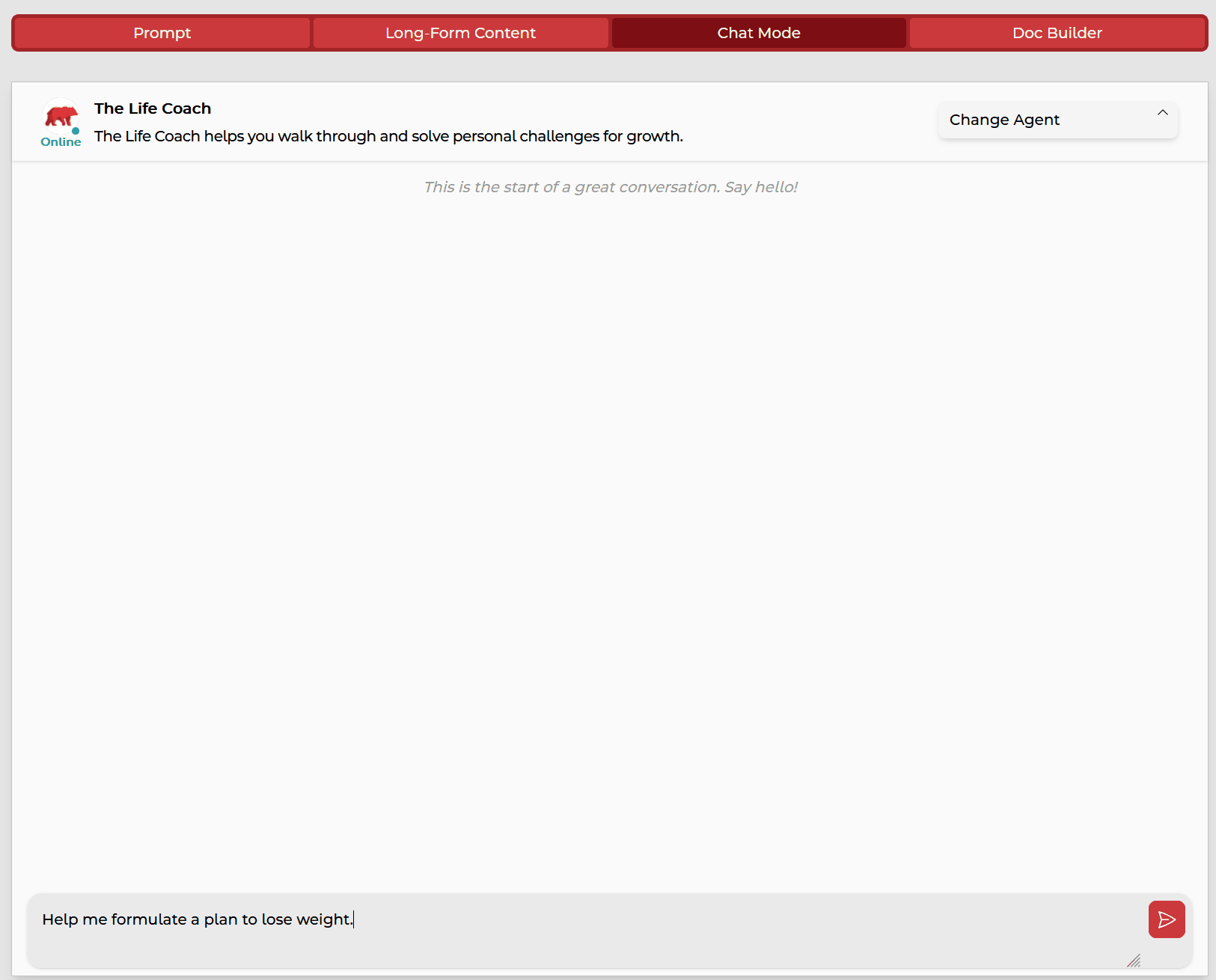The height and width of the screenshot is (980, 1216).
Task: Click the red send paper plane icon
Action: 1167,919
